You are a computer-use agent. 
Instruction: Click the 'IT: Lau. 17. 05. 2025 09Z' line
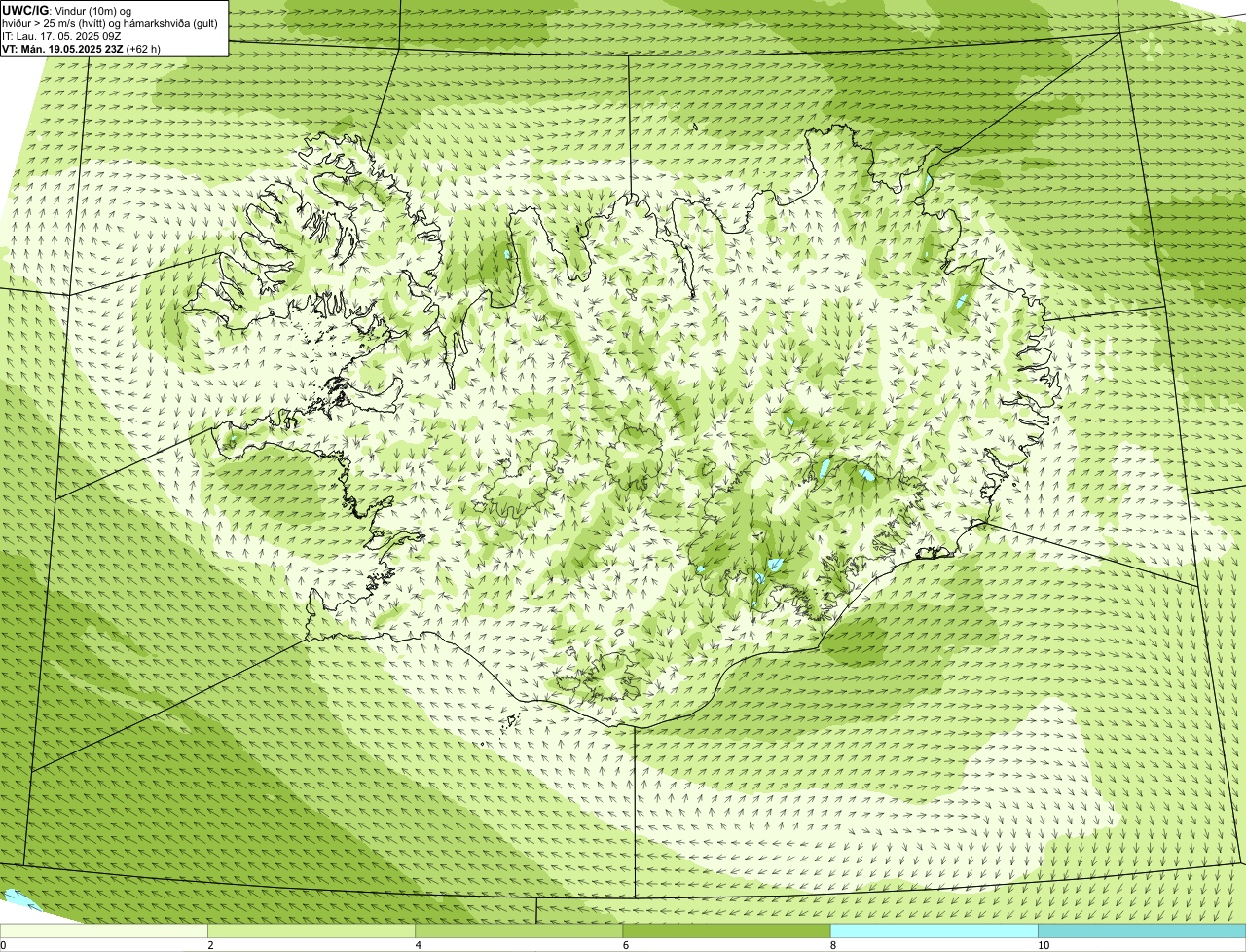[x=61, y=36]
